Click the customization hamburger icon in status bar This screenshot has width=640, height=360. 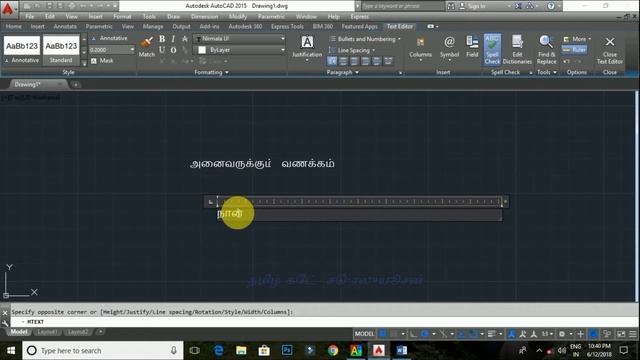coord(633,333)
